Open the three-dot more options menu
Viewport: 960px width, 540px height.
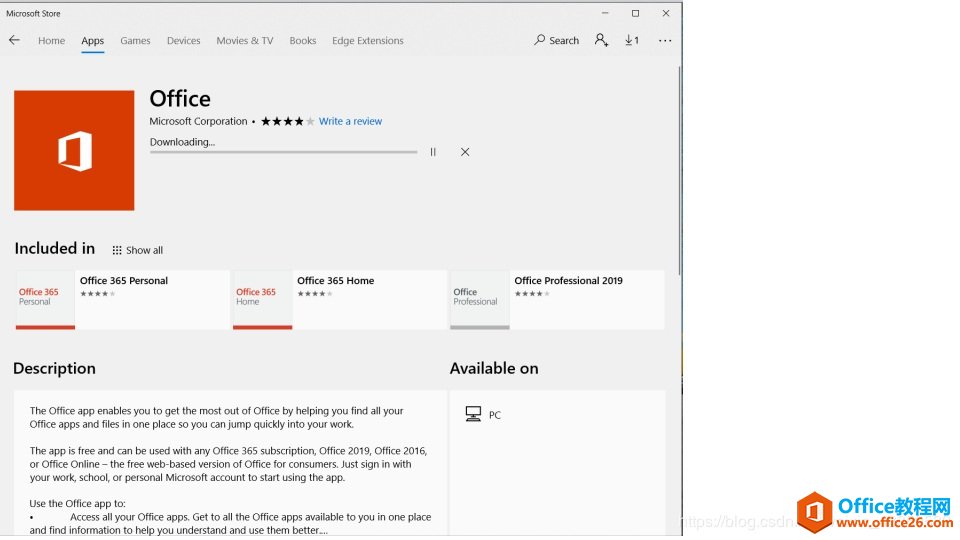(665, 41)
